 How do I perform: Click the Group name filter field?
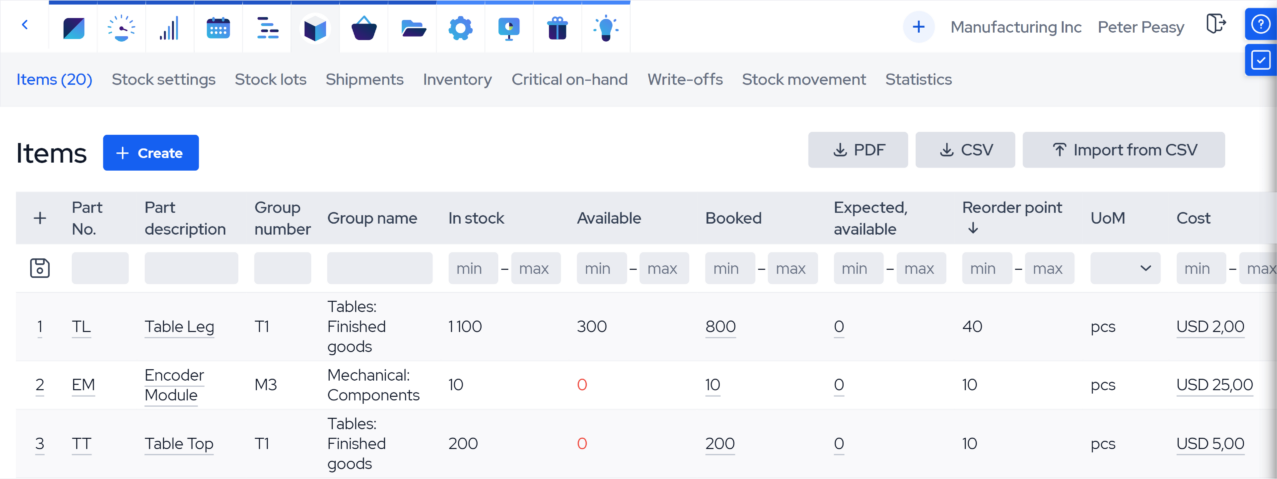[x=380, y=268]
